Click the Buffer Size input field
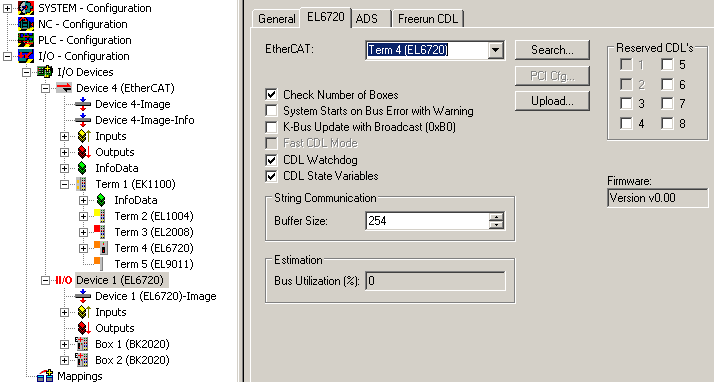 click(428, 221)
